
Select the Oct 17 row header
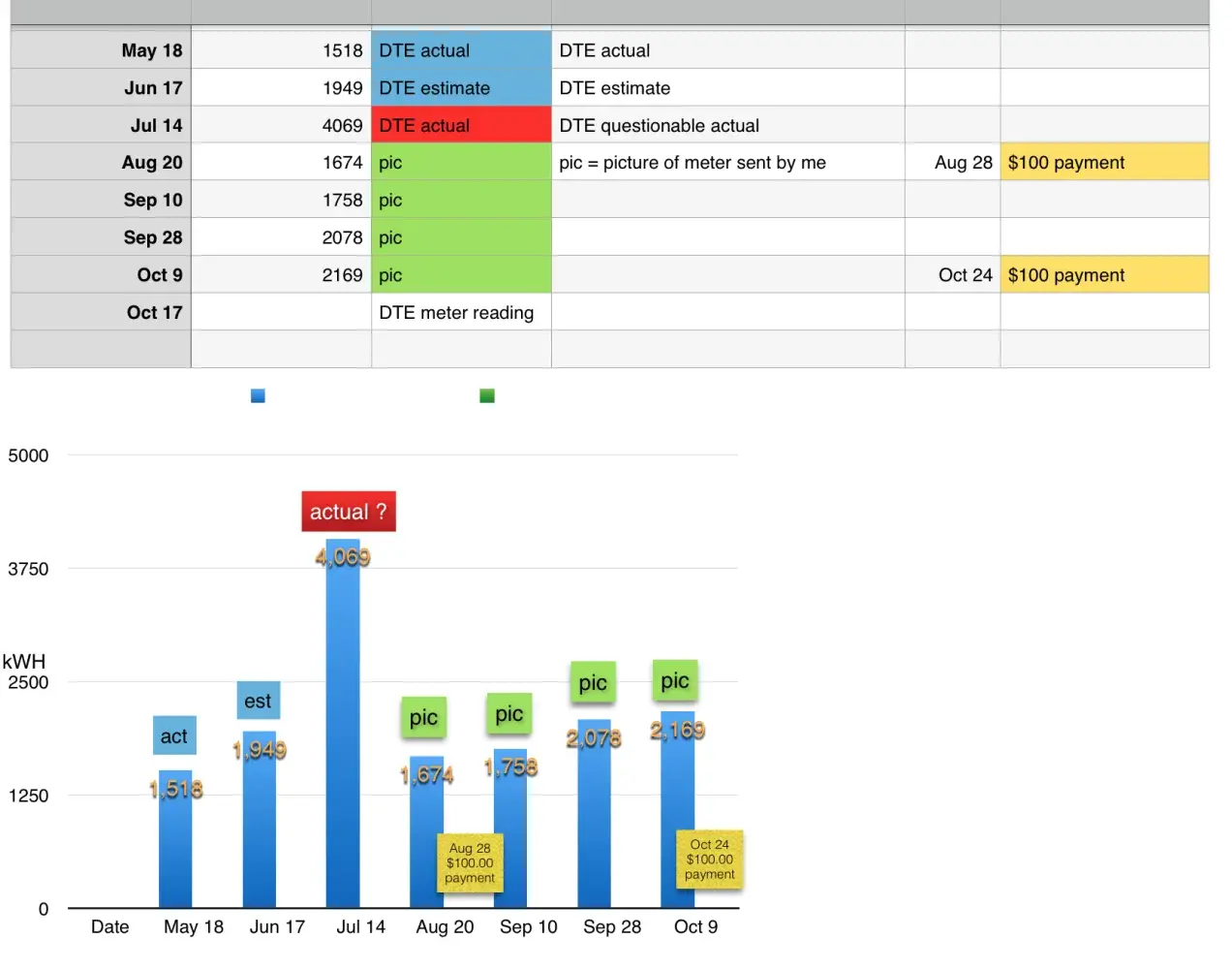(x=101, y=313)
